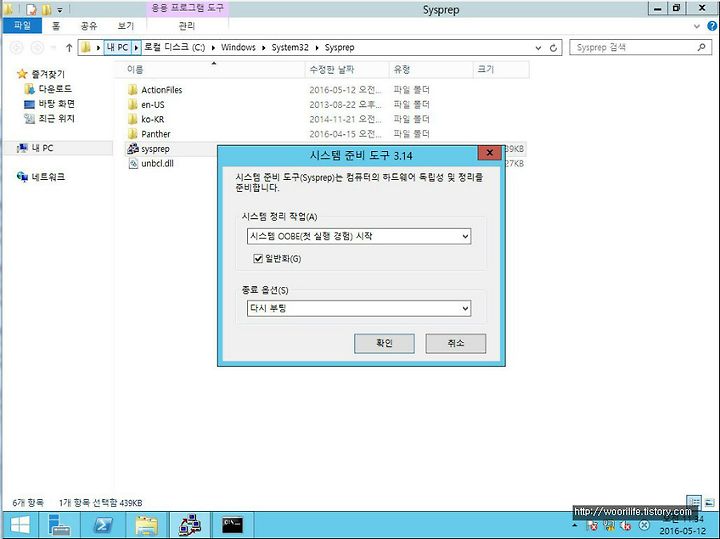This screenshot has width=720, height=539.
Task: Click the Properties quick access icon
Action: click(x=31, y=9)
